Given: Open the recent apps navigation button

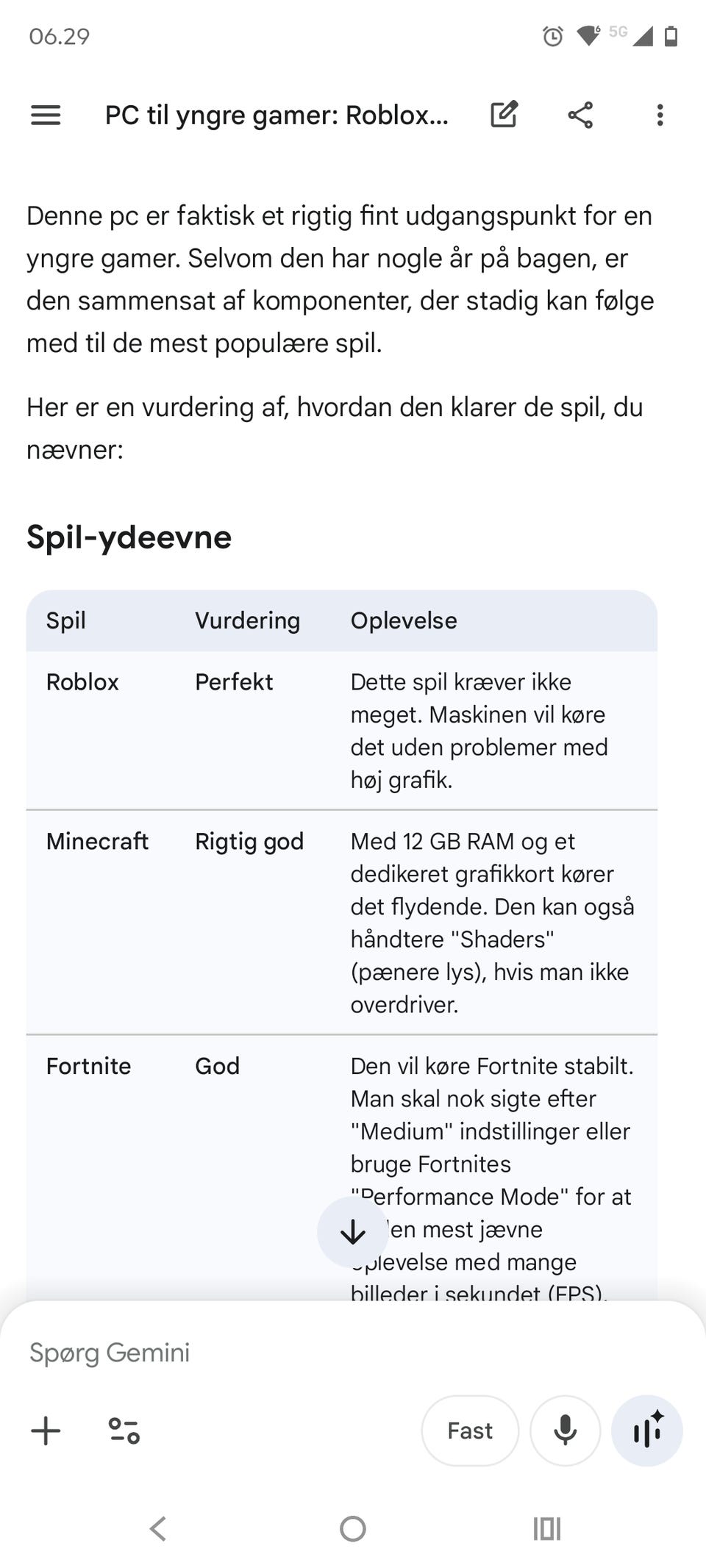Looking at the screenshot, I should coord(546,1529).
